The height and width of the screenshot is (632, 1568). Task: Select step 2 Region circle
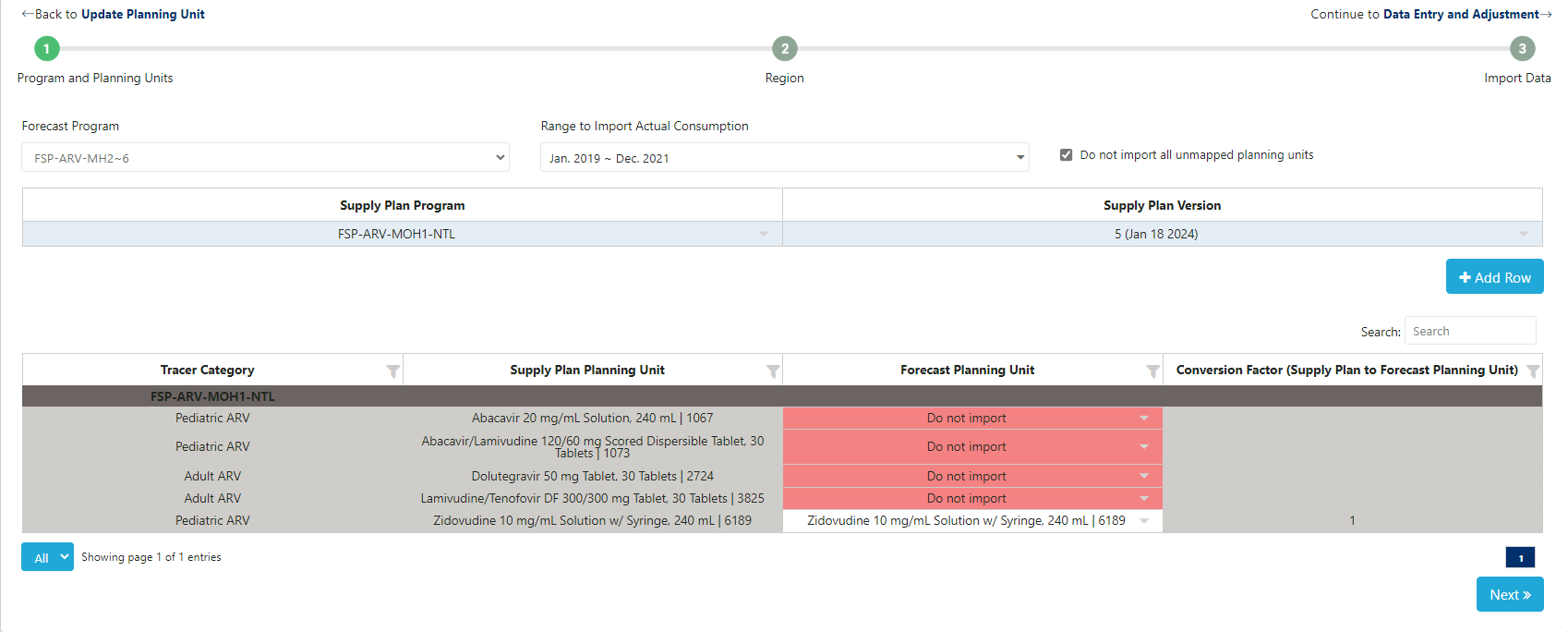coord(785,49)
